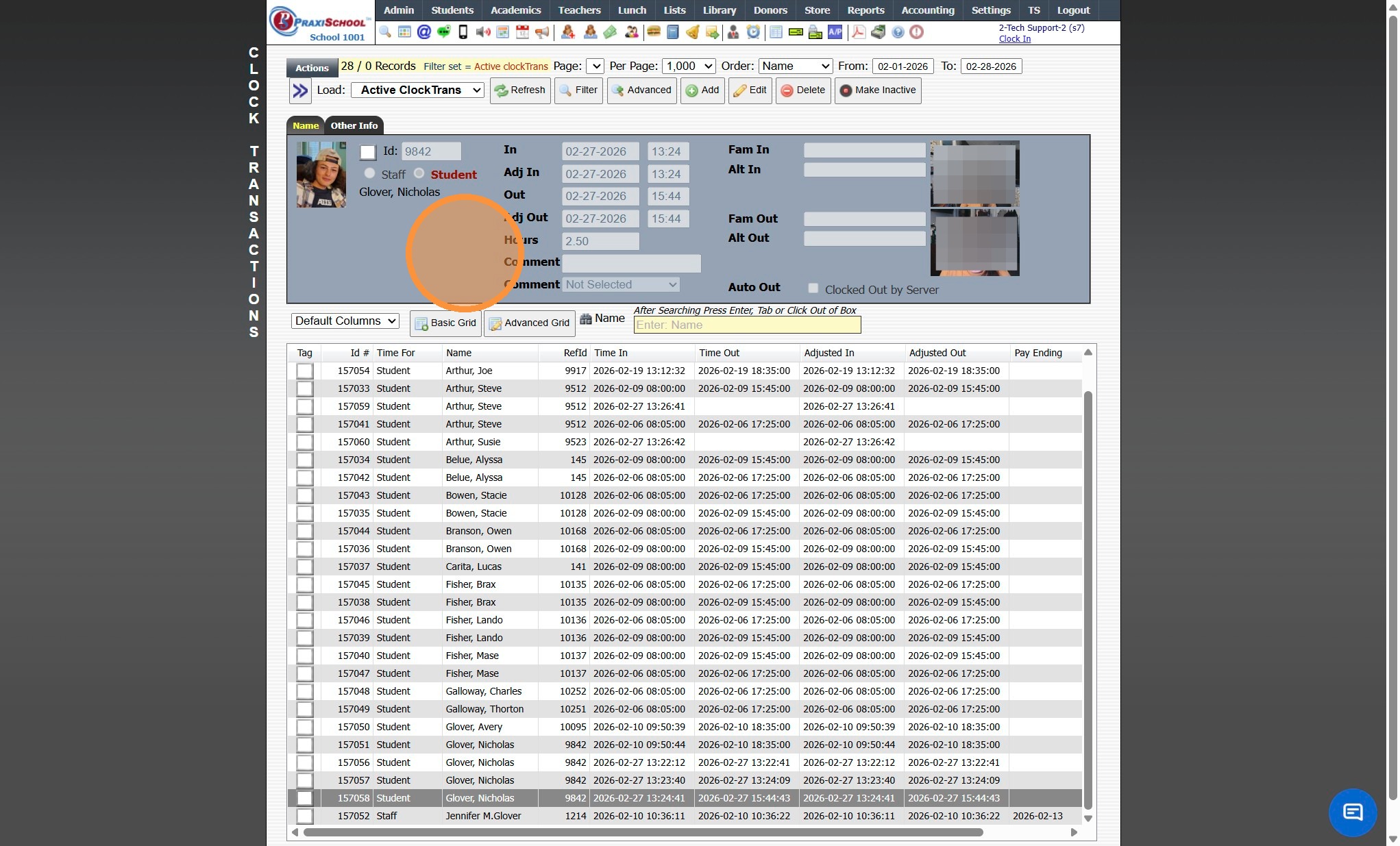Click the megaphone announcement icon
This screenshot has height=846, width=1400.
point(542,32)
